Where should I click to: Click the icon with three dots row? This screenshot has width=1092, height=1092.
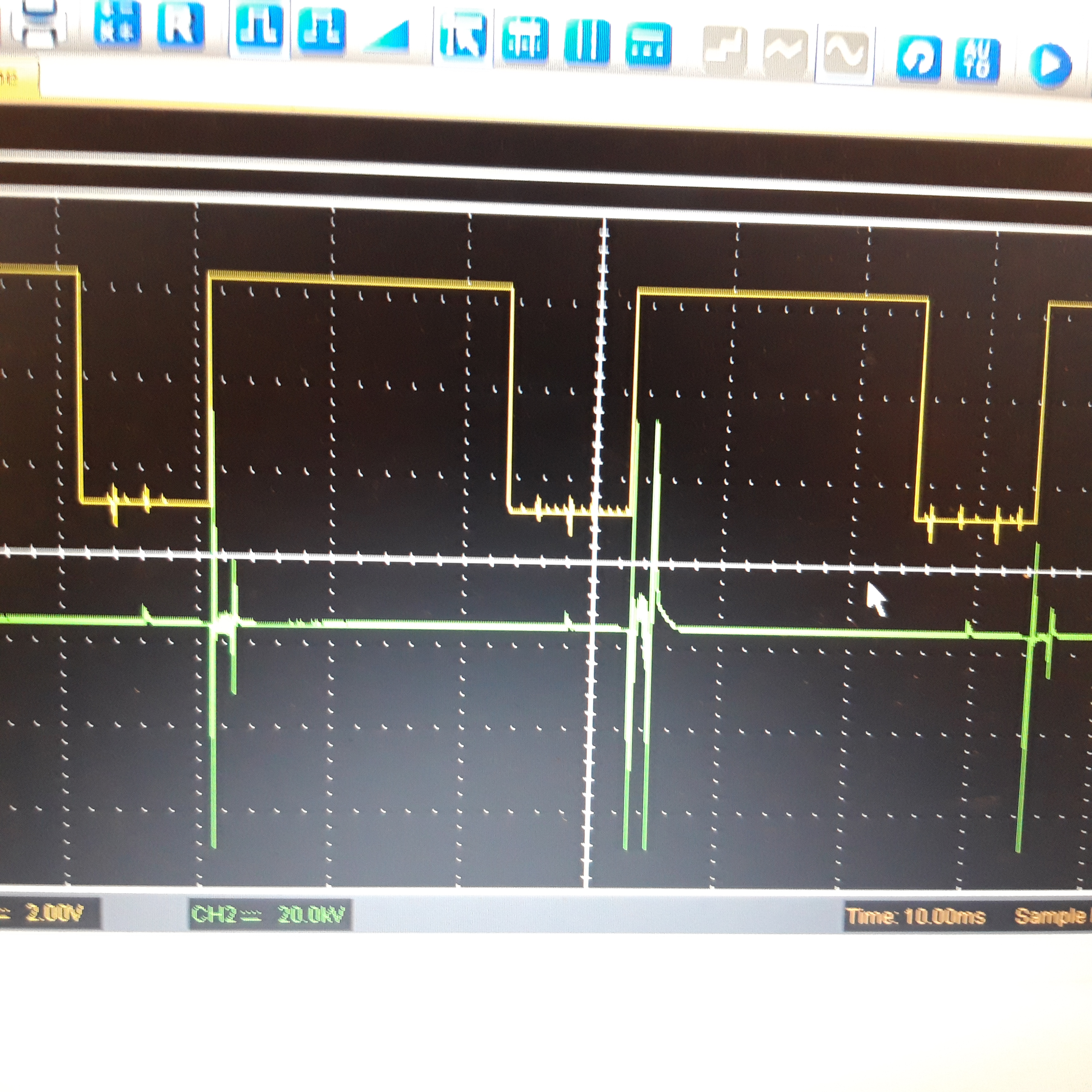[x=648, y=45]
